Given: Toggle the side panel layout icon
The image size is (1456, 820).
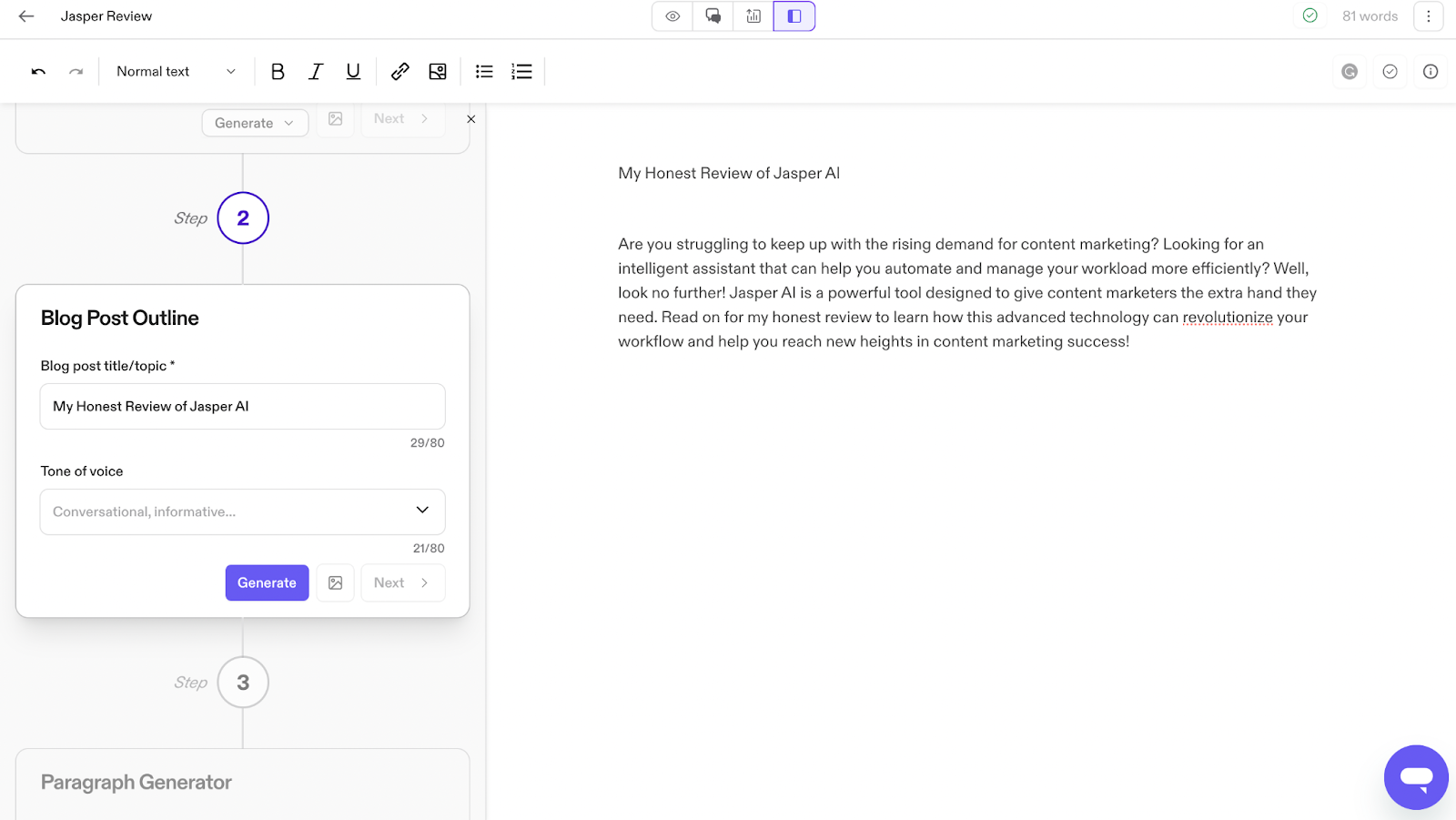Looking at the screenshot, I should [x=794, y=16].
